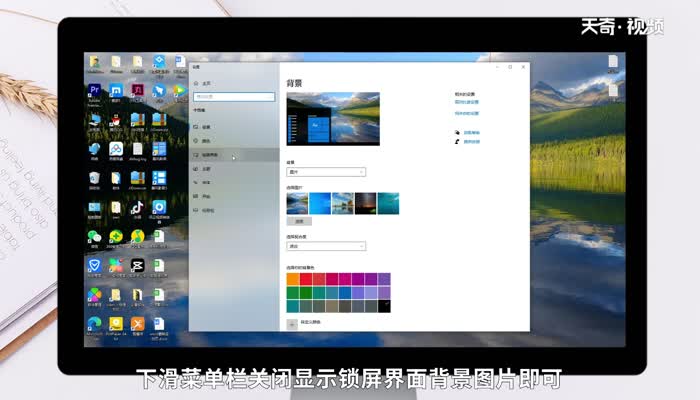Choose the night sky picture thumbnail

(366, 204)
